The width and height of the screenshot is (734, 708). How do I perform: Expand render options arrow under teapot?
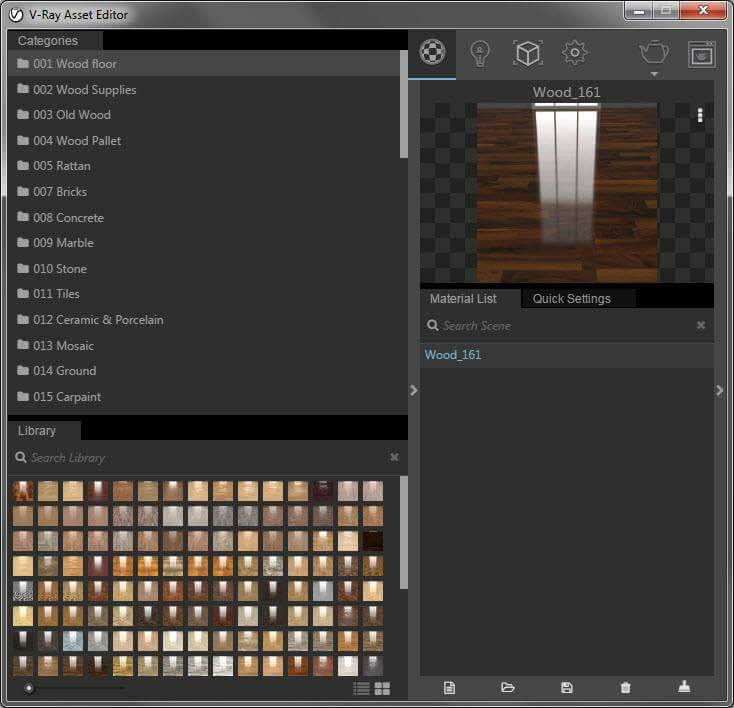click(x=654, y=74)
